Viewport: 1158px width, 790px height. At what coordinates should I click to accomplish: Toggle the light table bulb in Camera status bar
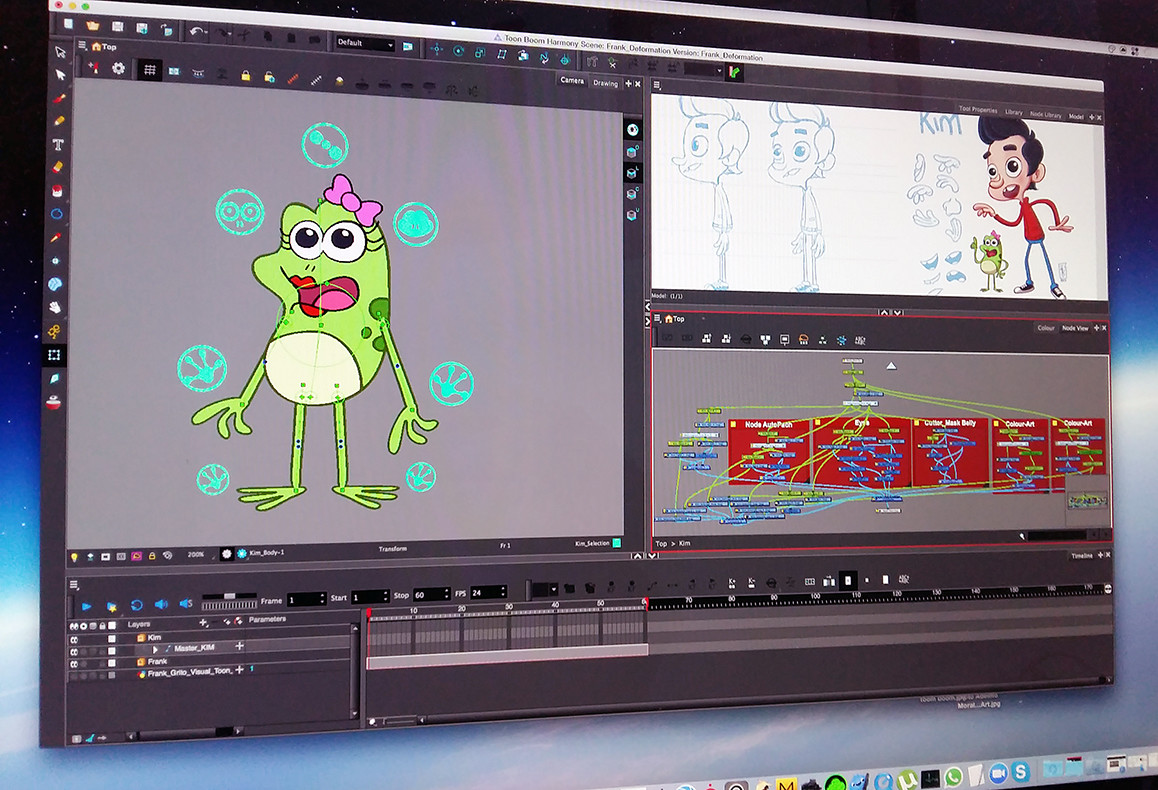(x=75, y=556)
